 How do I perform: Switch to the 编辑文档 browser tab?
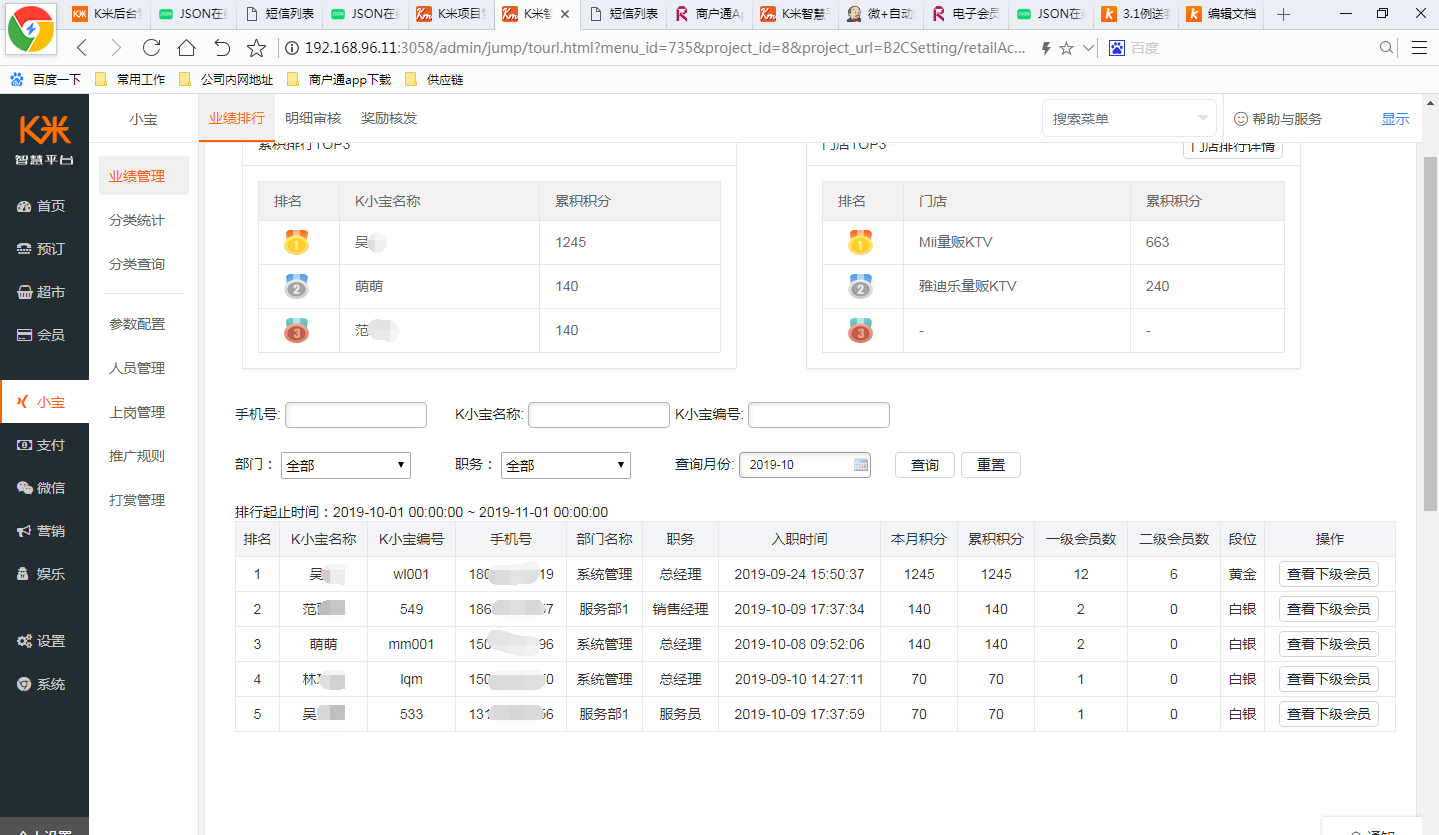tap(1219, 14)
